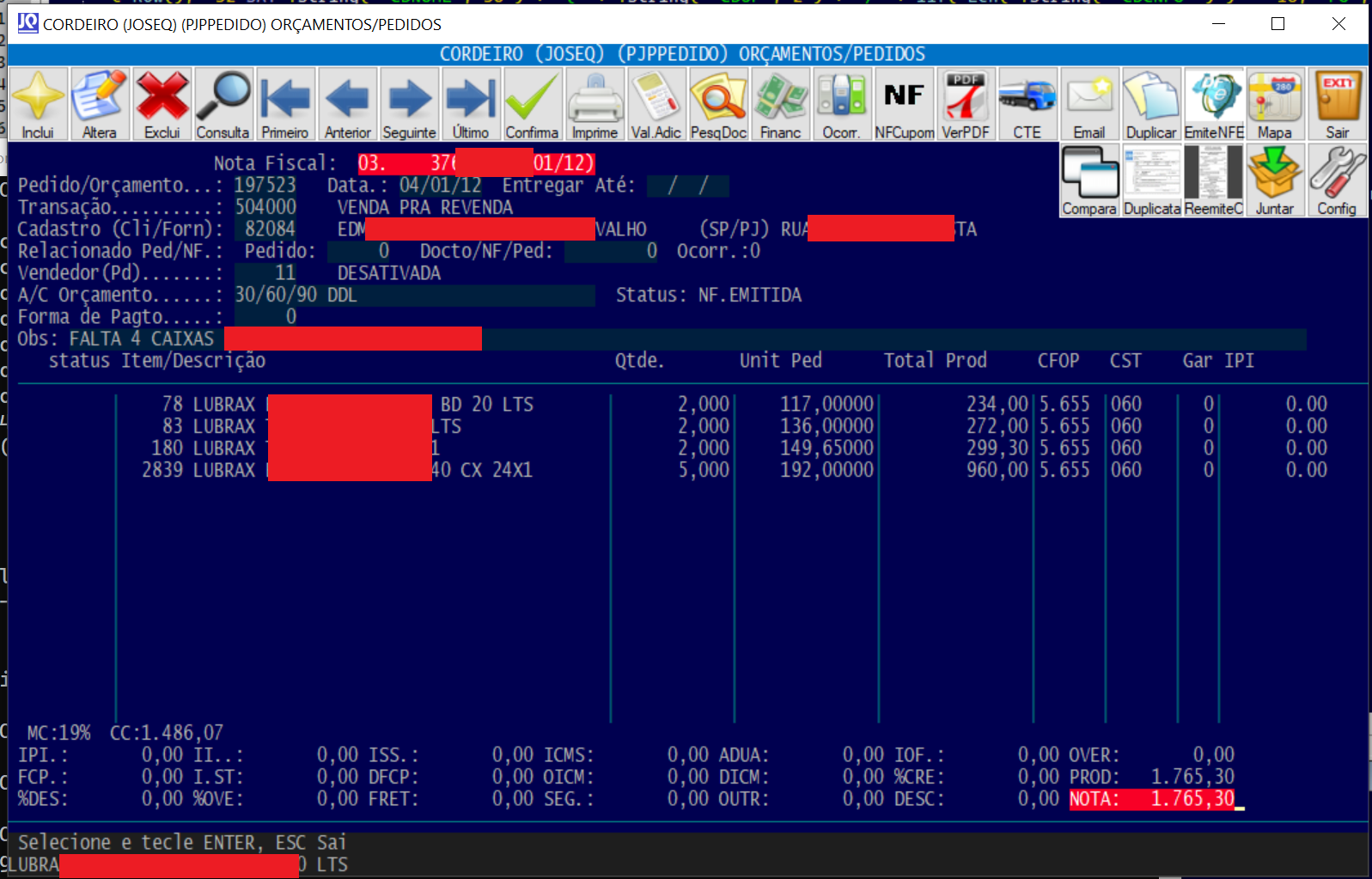Go to Primeiro record
Screen dimensions: 1372x879
click(x=285, y=104)
